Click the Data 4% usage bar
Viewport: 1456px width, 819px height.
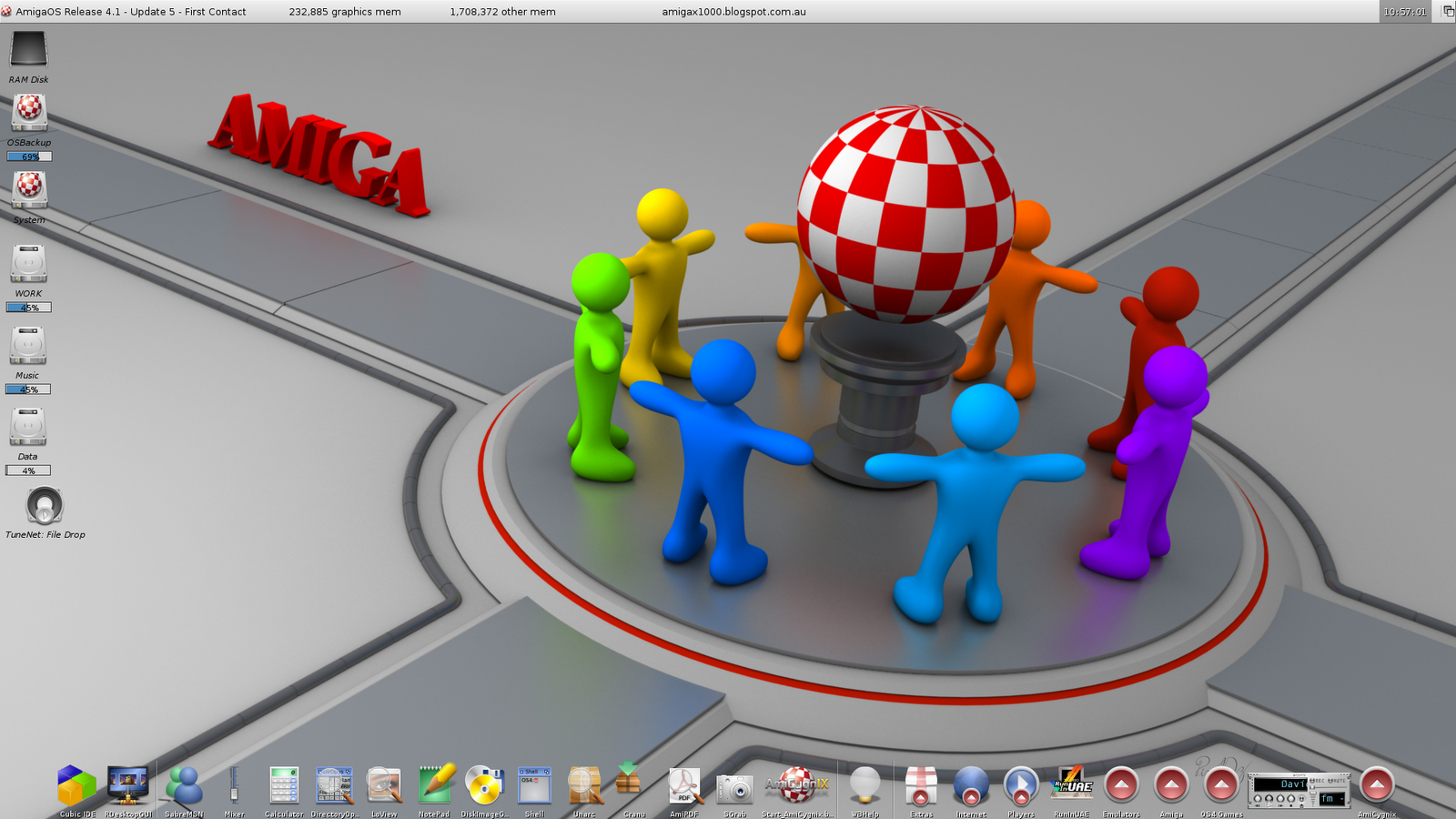click(28, 470)
